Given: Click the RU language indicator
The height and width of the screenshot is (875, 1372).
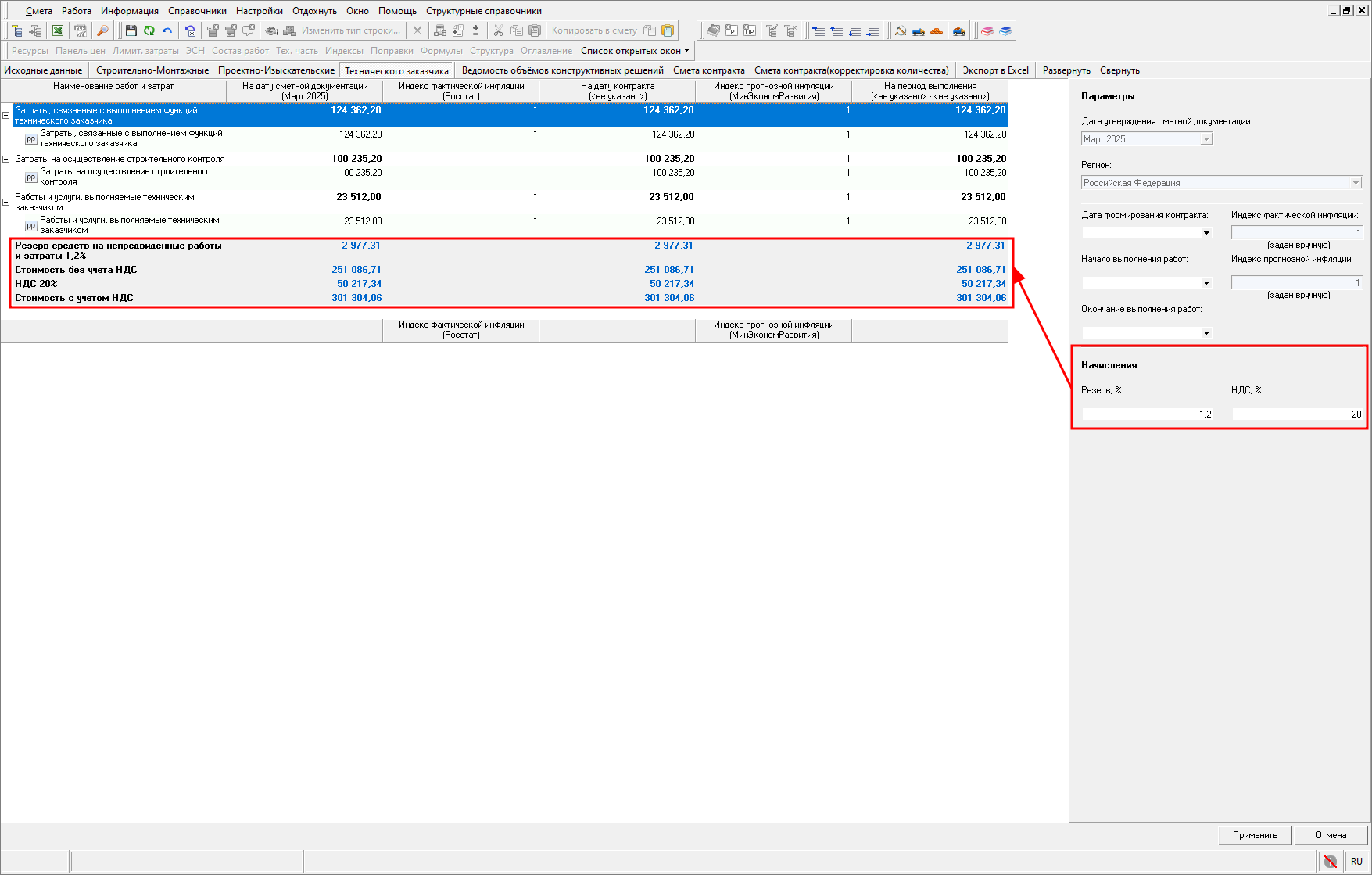Looking at the screenshot, I should tap(1356, 861).
